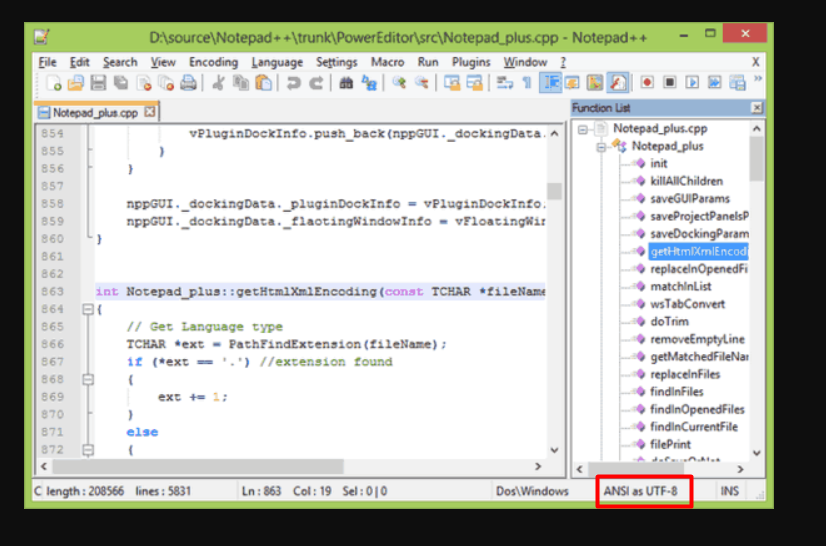
Task: Collapse the Notepad_plus class node
Action: tap(601, 146)
